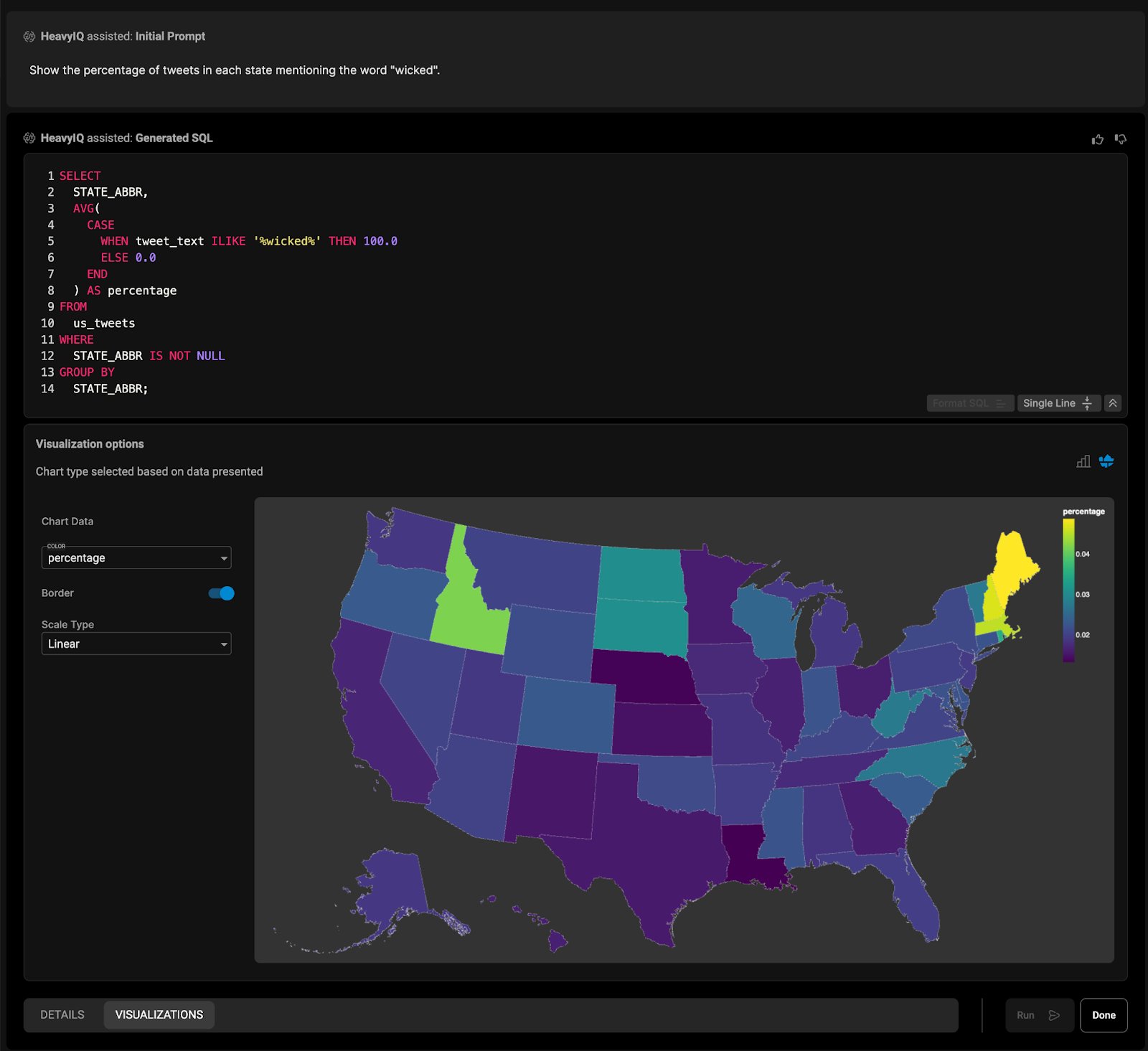
Task: Click the Single Line button
Action: pyautogui.click(x=1058, y=403)
